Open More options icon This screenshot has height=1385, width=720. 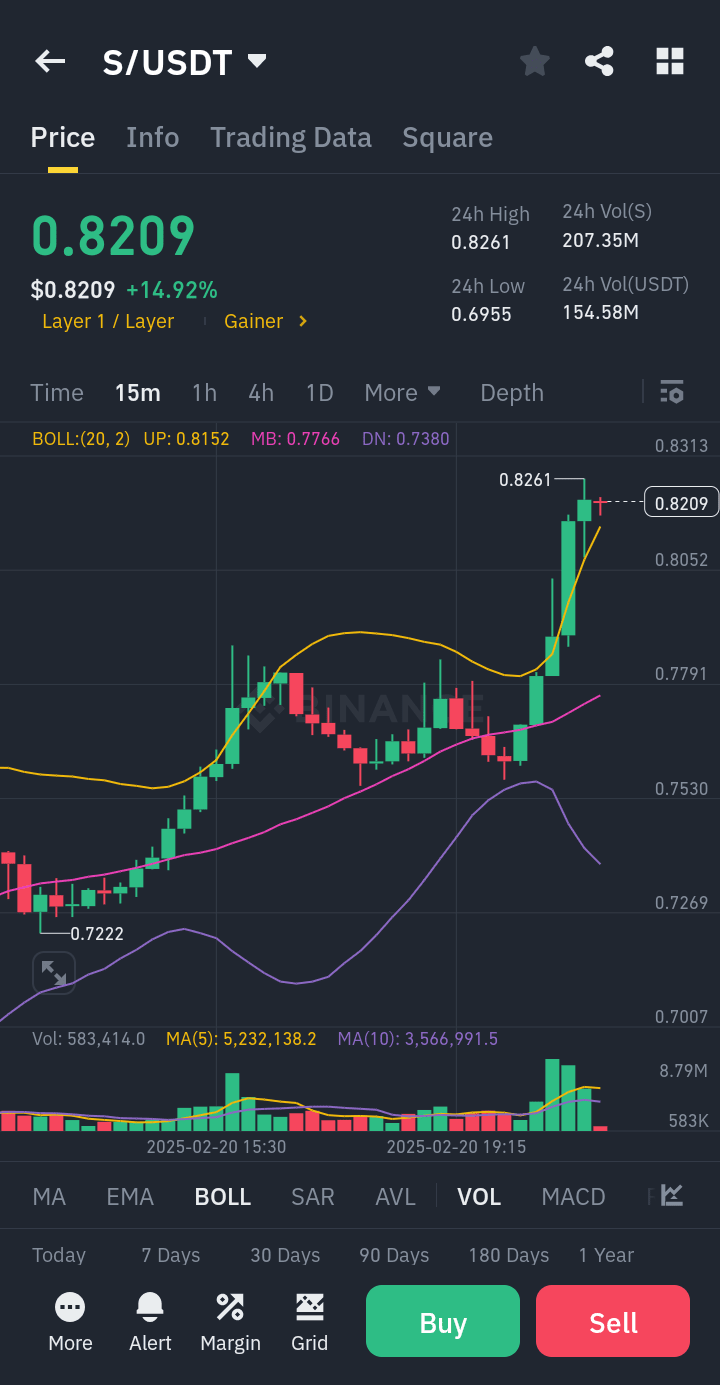coord(70,1323)
